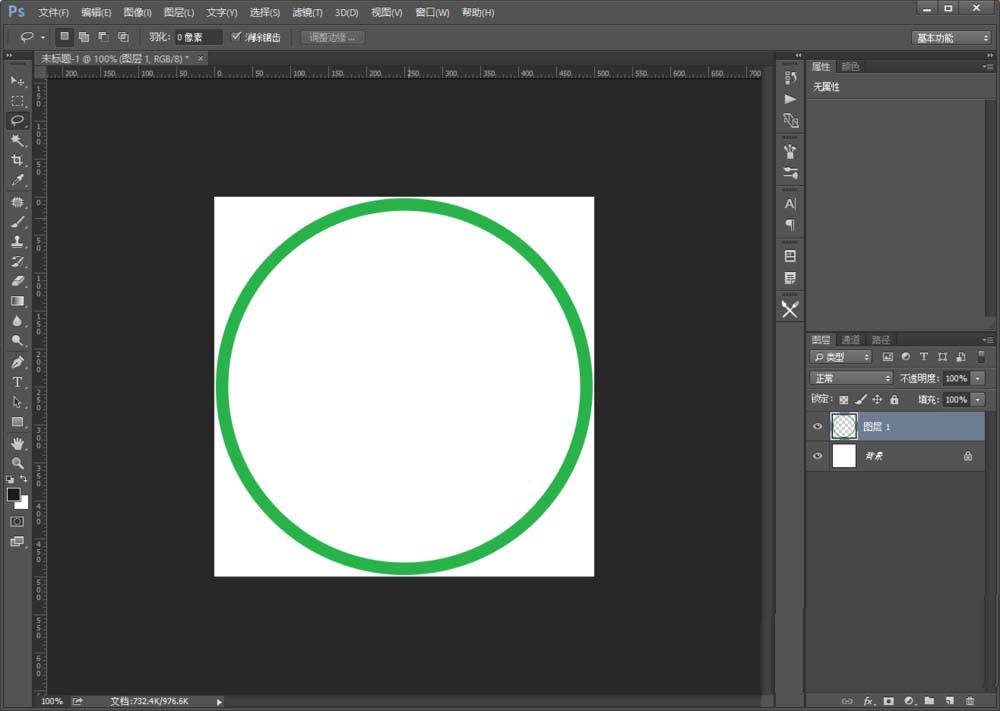The width and height of the screenshot is (1000, 711).
Task: Open the blend mode dropdown showing 正常
Action: coord(848,379)
